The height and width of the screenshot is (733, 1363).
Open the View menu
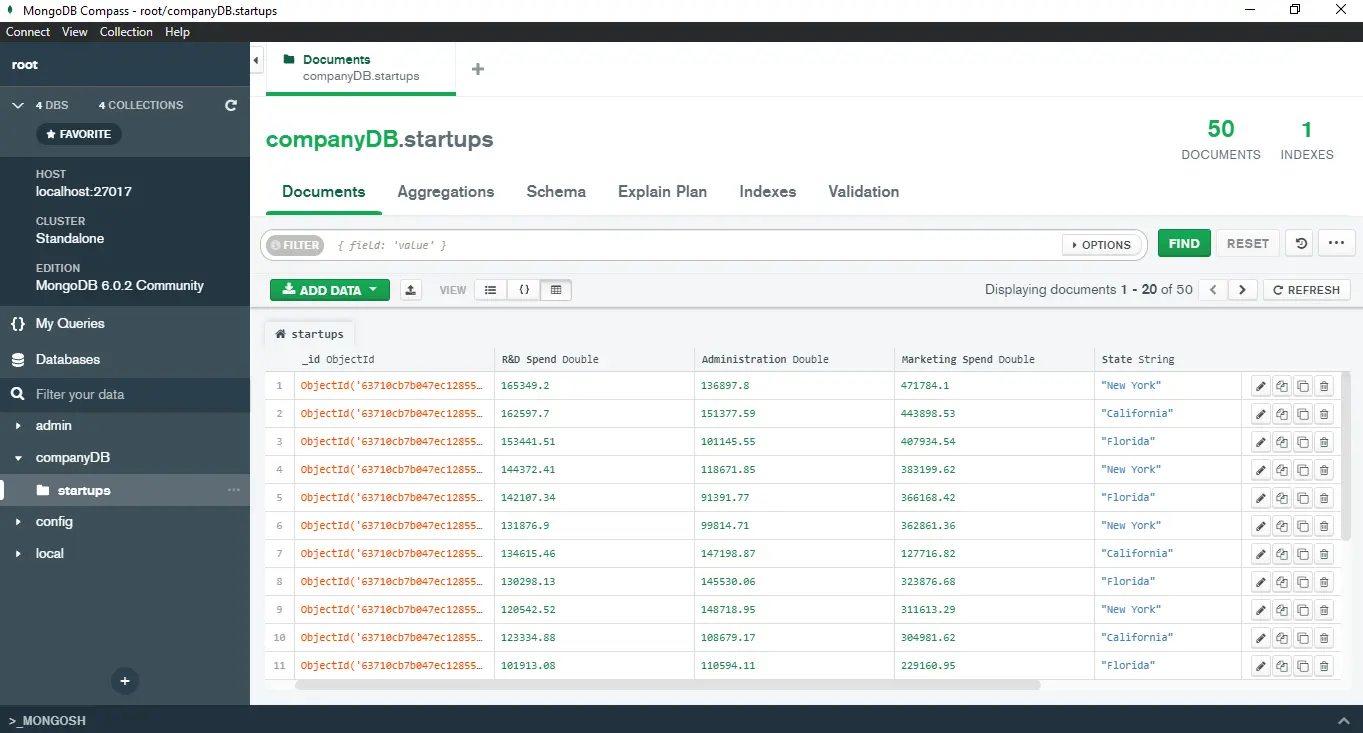point(75,32)
